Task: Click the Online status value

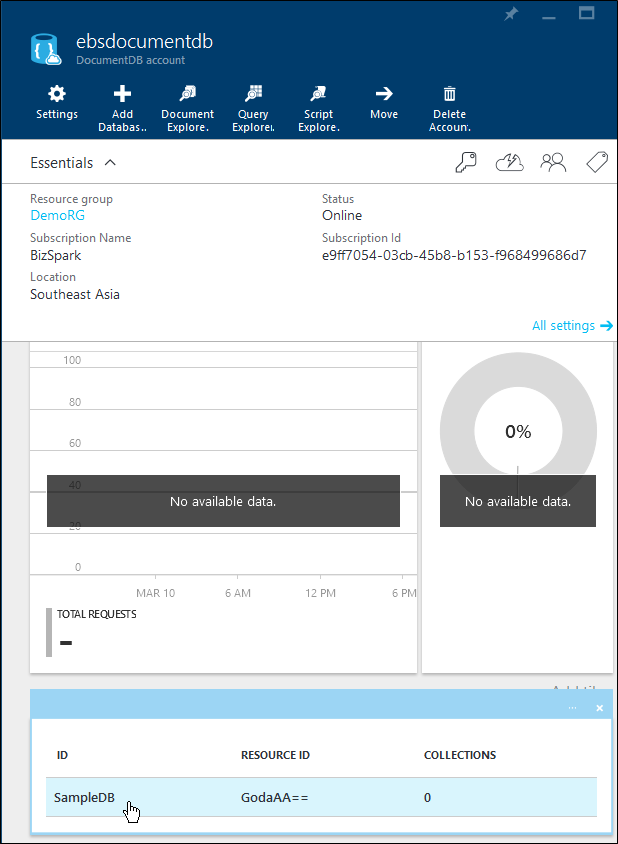Action: pos(342,215)
